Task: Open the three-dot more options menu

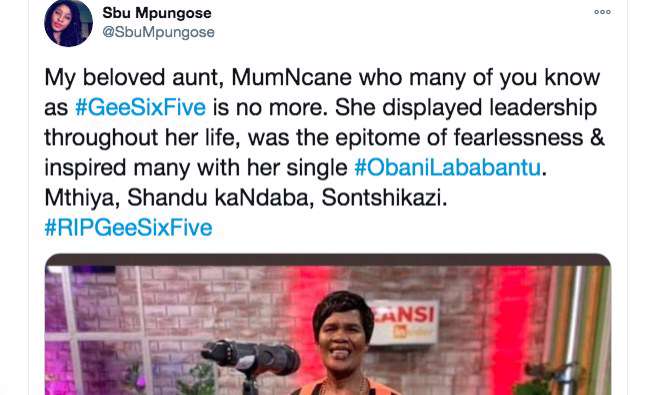Action: pyautogui.click(x=602, y=12)
